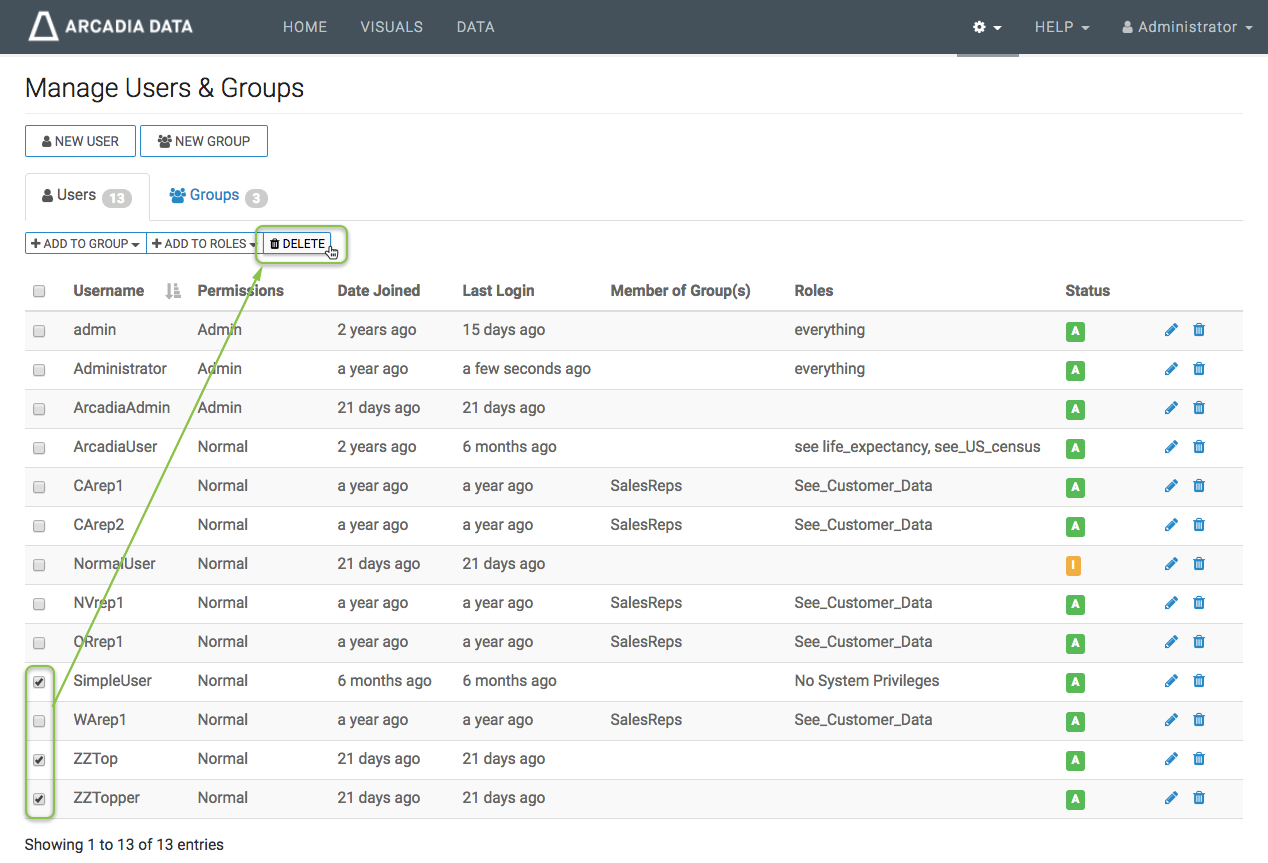Image resolution: width=1268 pixels, height=863 pixels.
Task: Uncheck the SimpleUser checkbox
Action: (x=39, y=682)
